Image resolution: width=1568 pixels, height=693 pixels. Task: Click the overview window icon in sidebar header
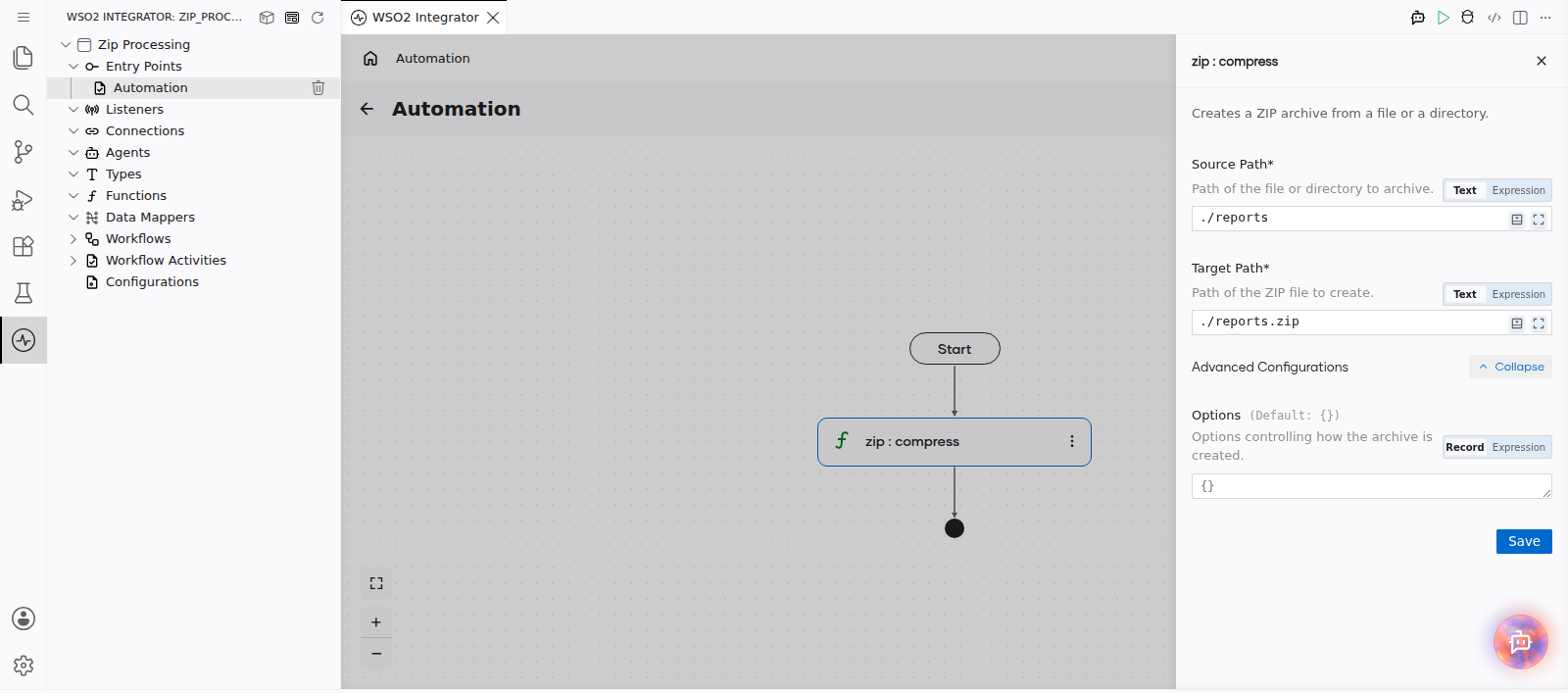(x=292, y=18)
